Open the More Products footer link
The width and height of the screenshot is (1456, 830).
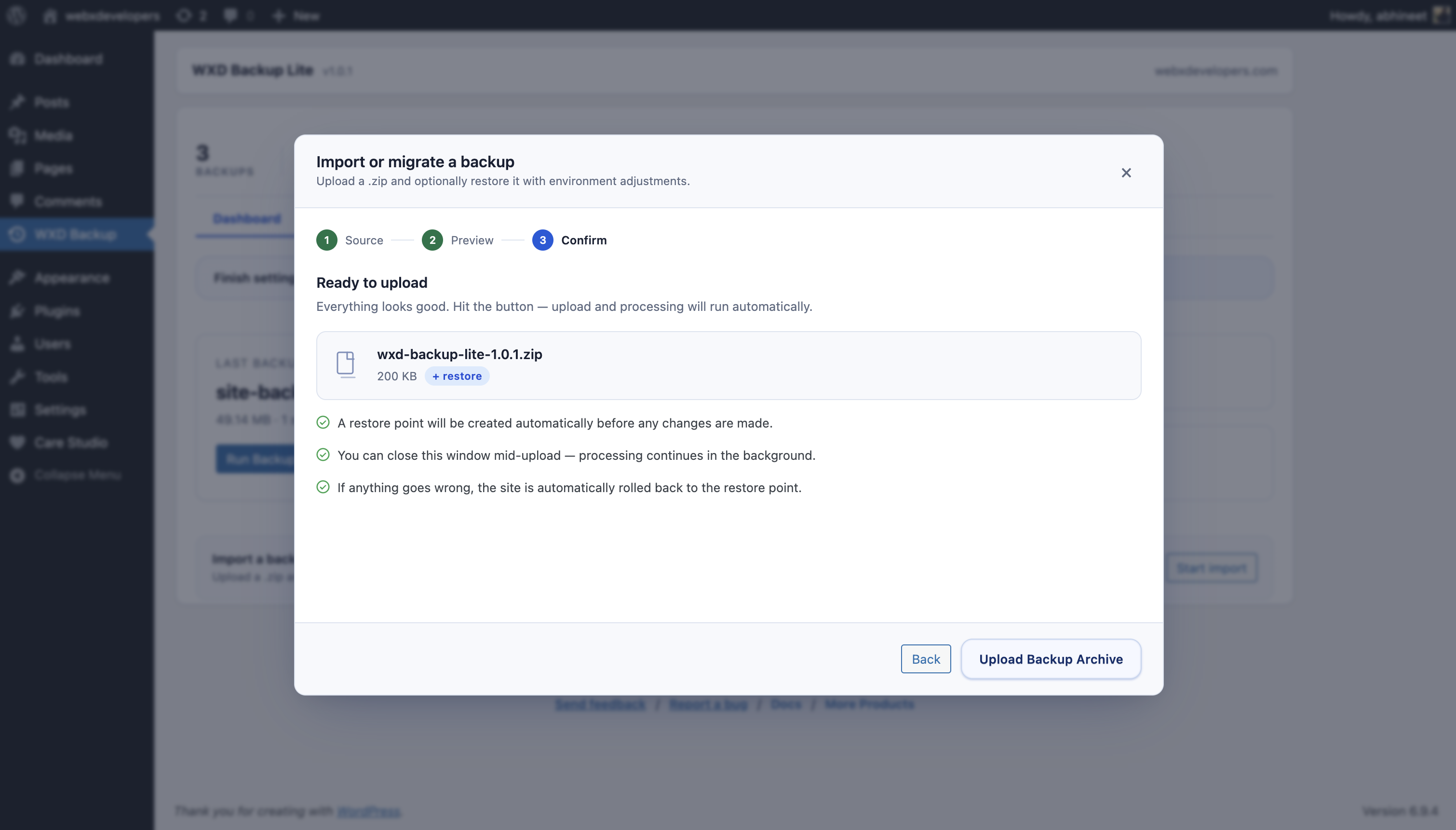(x=869, y=704)
